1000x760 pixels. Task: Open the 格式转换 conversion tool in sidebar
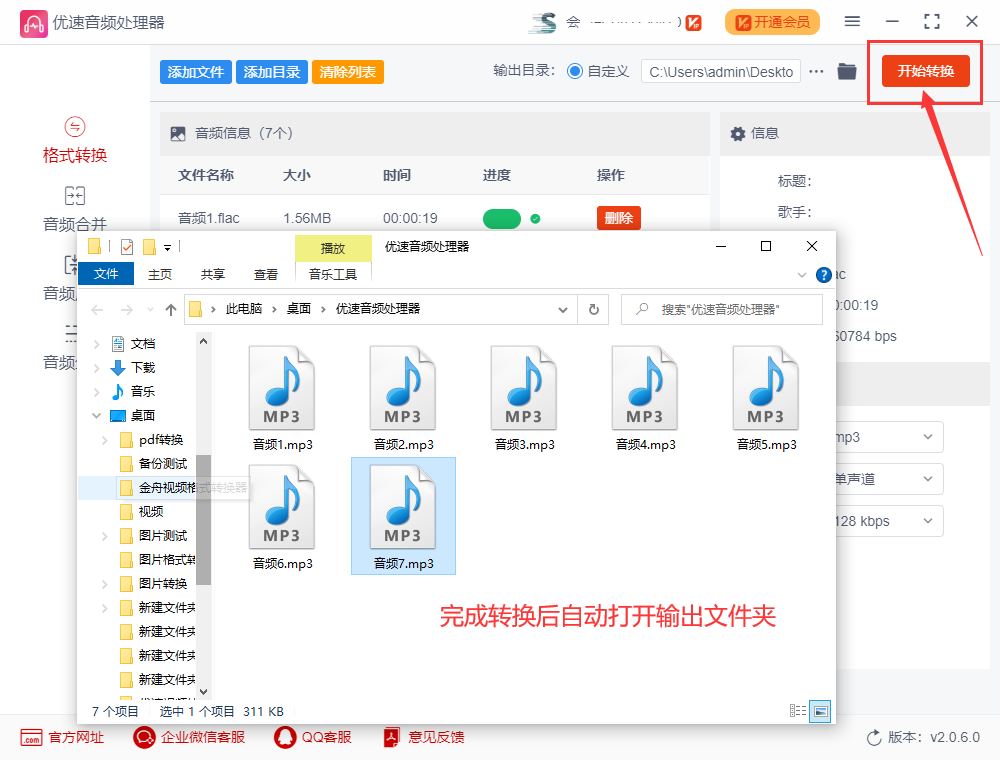[x=74, y=139]
